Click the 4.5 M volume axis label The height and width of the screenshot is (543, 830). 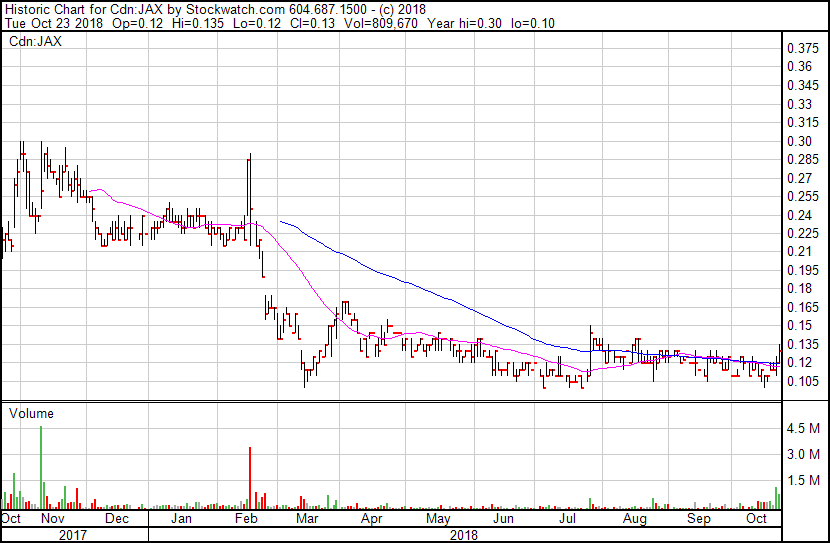tap(802, 428)
